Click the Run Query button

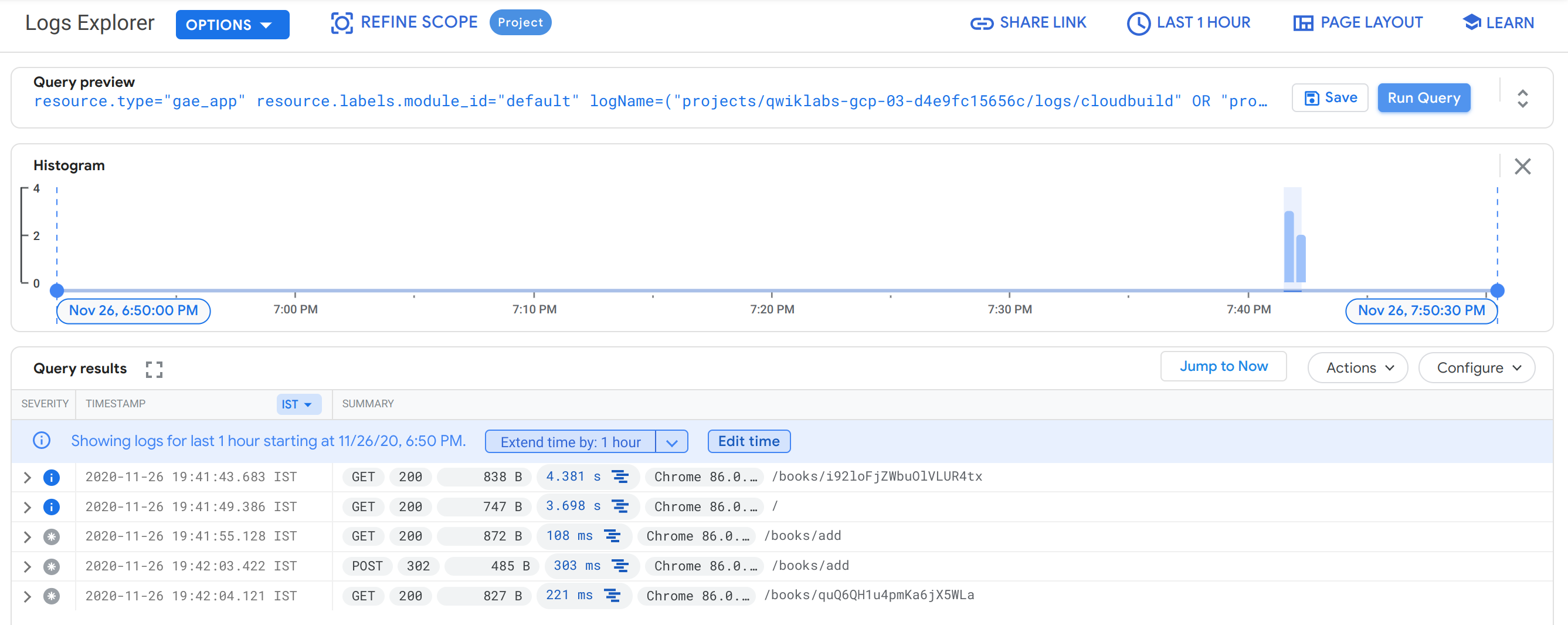pos(1423,97)
